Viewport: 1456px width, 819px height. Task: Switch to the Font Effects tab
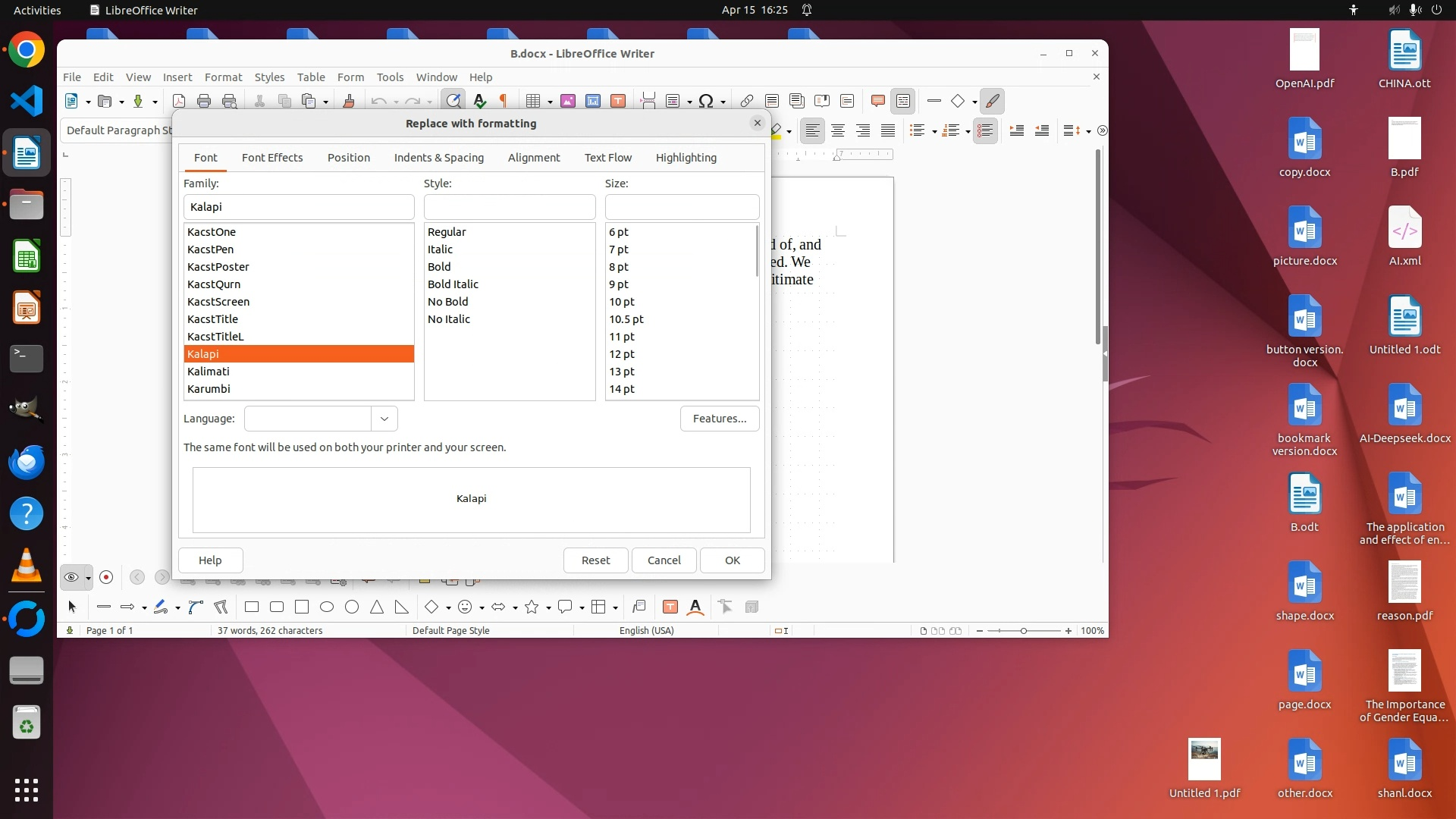pyautogui.click(x=271, y=158)
